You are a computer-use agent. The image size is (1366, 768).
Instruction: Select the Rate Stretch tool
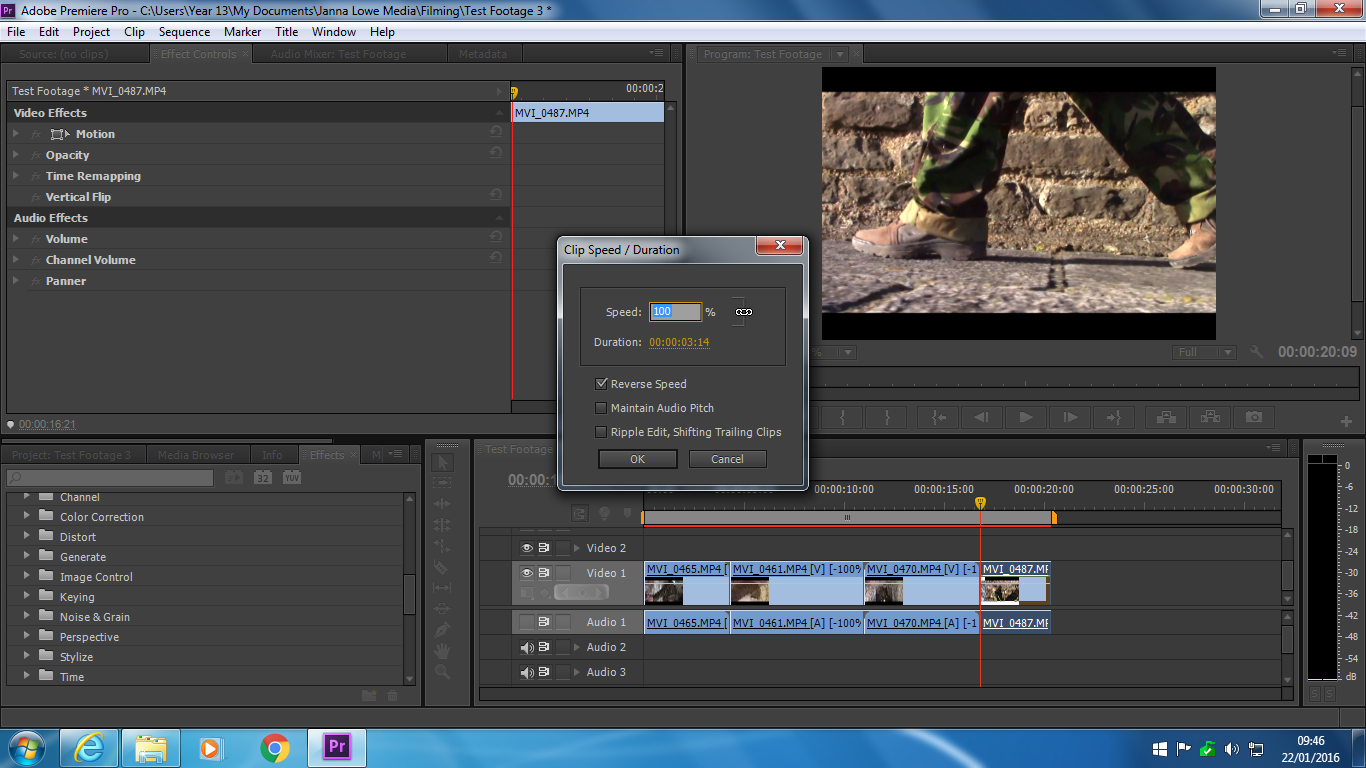pos(443,546)
